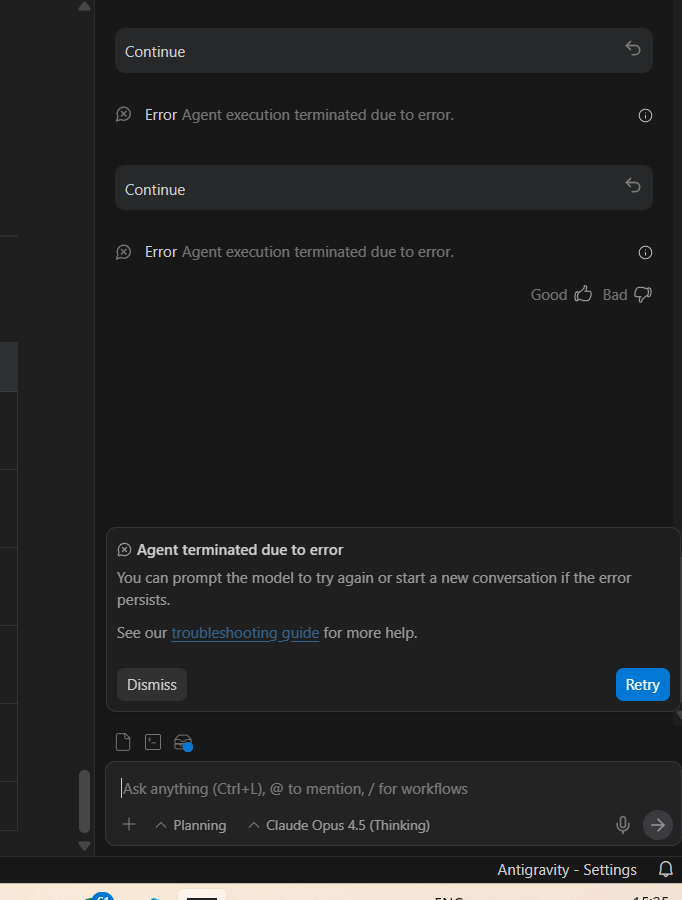Open the Planning mode dropdown
This screenshot has width=682, height=900.
pos(191,825)
